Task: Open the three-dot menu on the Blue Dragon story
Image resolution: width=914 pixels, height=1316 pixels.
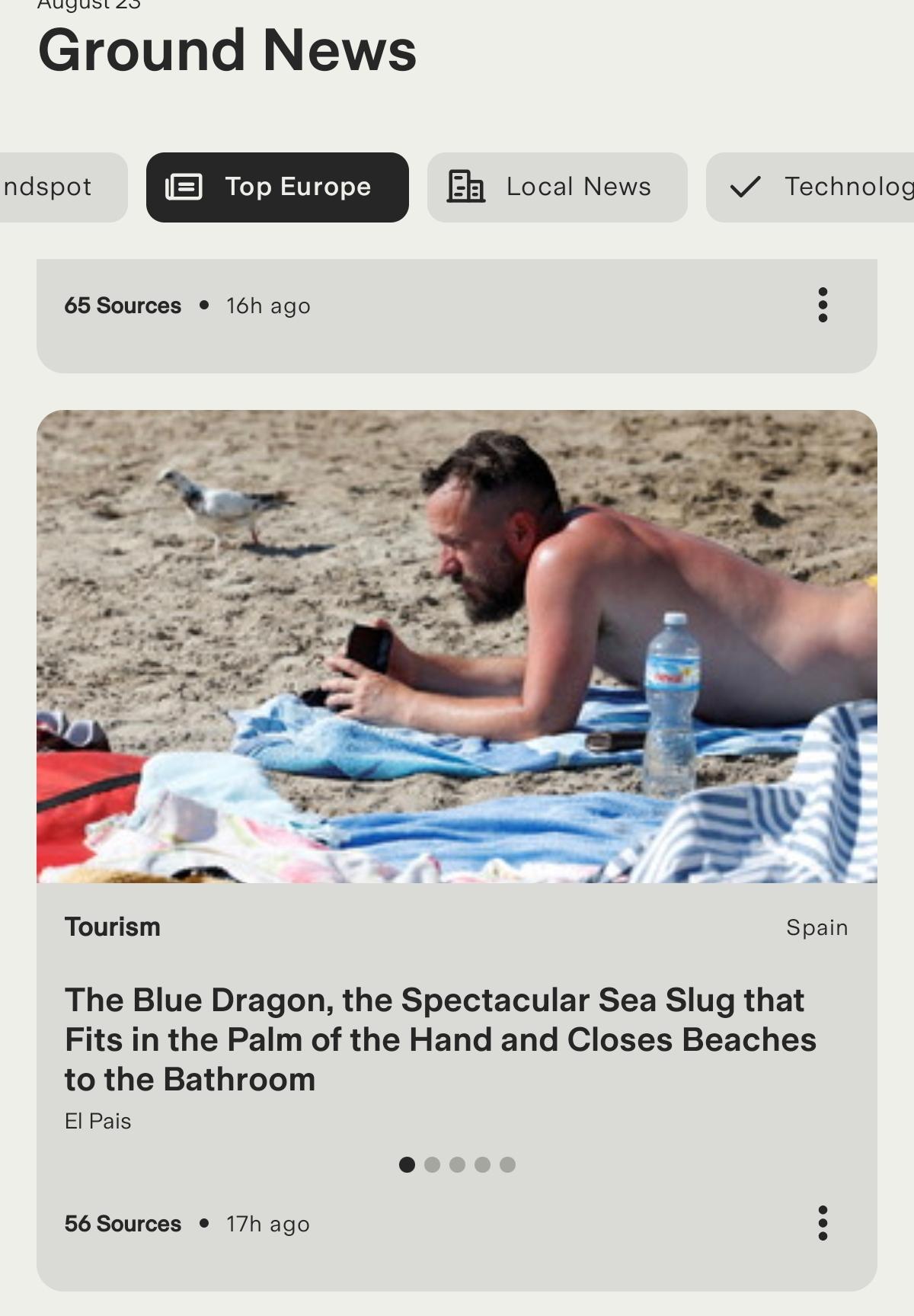Action: [x=823, y=1223]
